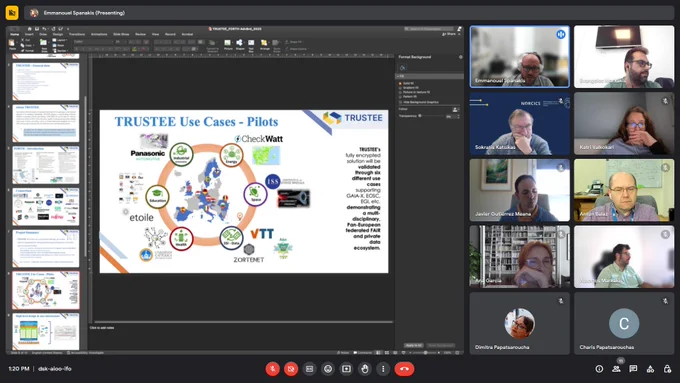Select the Project Summary slide thumbnail
680x383 pixels.
click(x=46, y=249)
